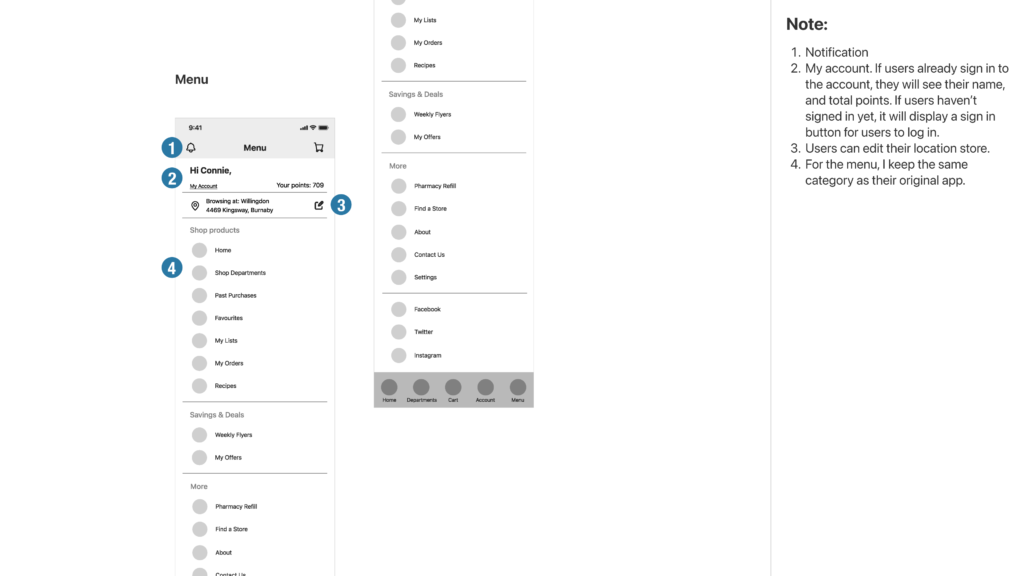The image size is (1024, 576).
Task: Select the Home tab in bottom bar
Action: [x=389, y=389]
